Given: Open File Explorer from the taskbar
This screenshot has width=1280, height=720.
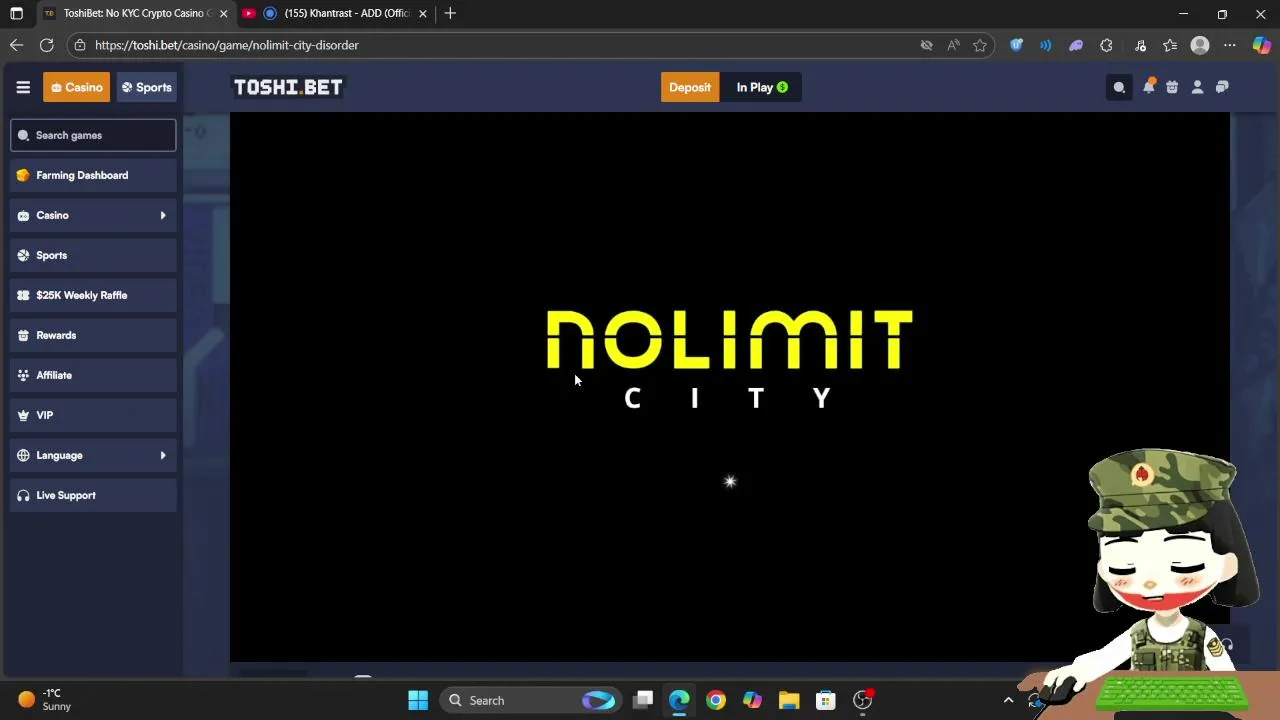Looking at the screenshot, I should tap(789, 700).
